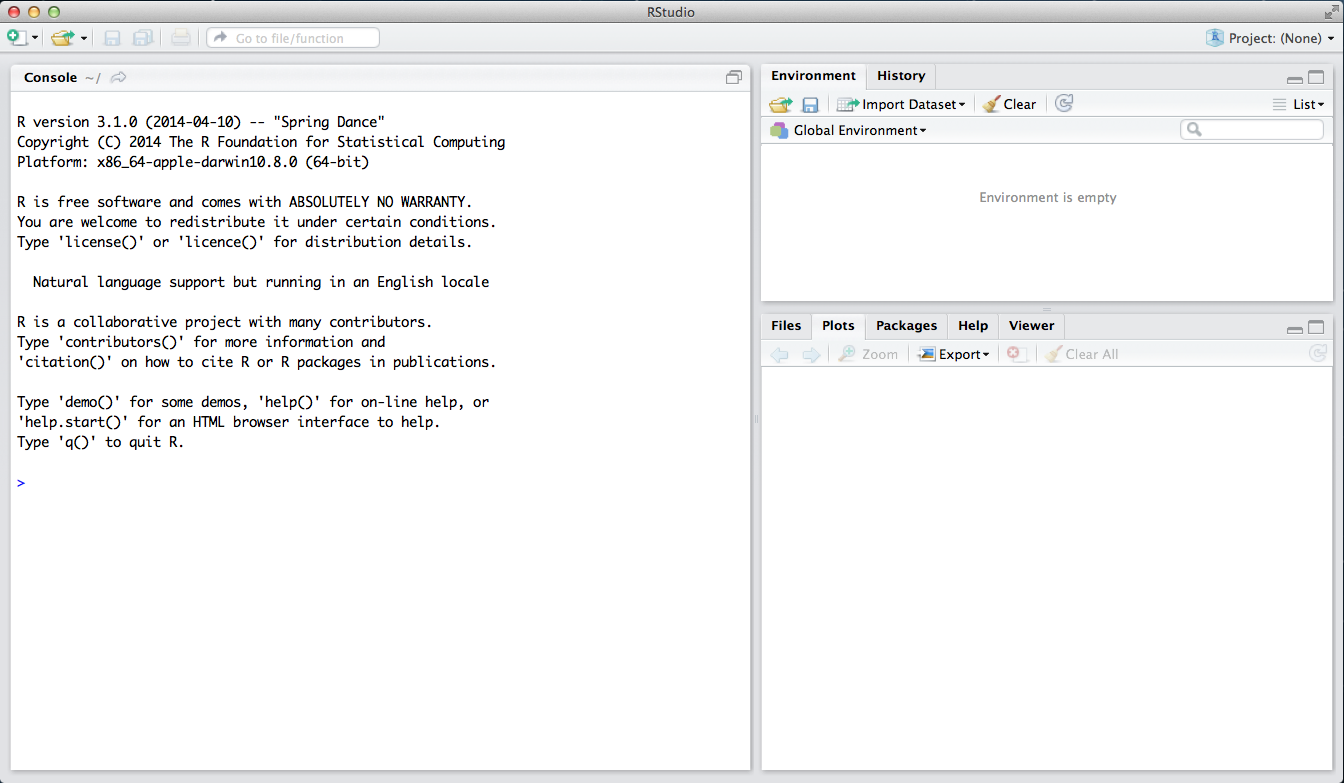Click Clear to empty the environment
This screenshot has height=783, width=1344.
coord(1009,104)
